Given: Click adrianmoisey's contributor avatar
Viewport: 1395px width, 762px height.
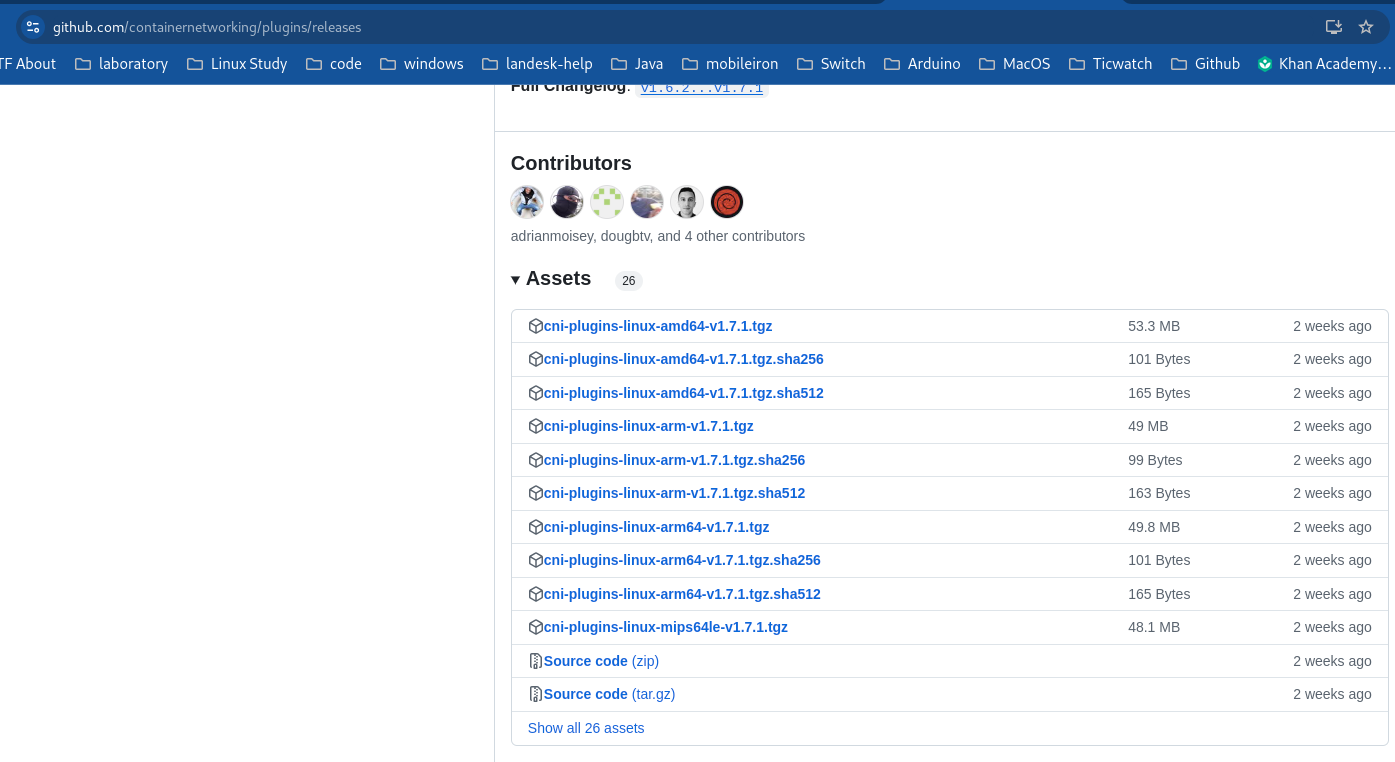Looking at the screenshot, I should (x=527, y=201).
